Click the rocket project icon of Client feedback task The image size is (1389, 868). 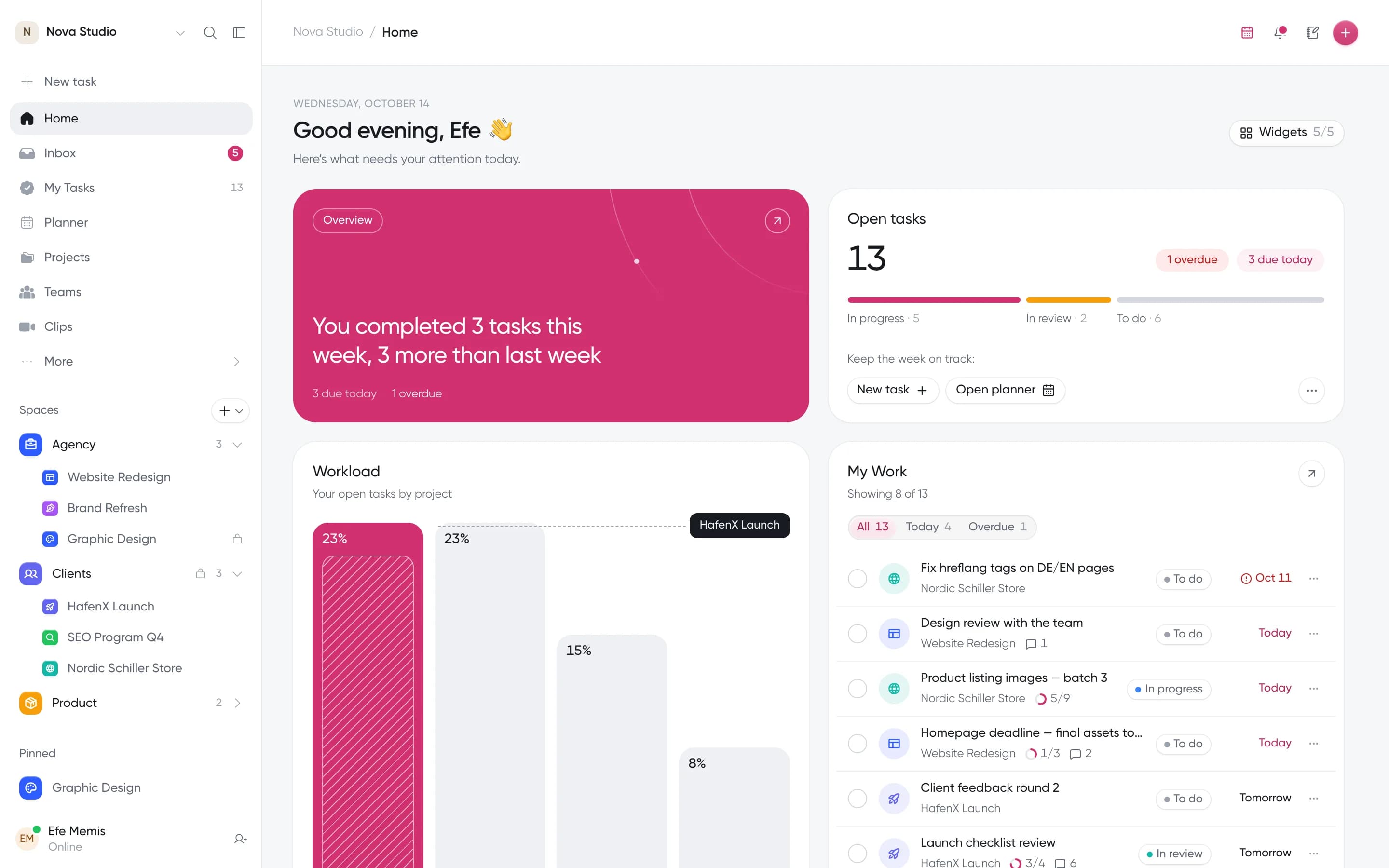click(894, 799)
